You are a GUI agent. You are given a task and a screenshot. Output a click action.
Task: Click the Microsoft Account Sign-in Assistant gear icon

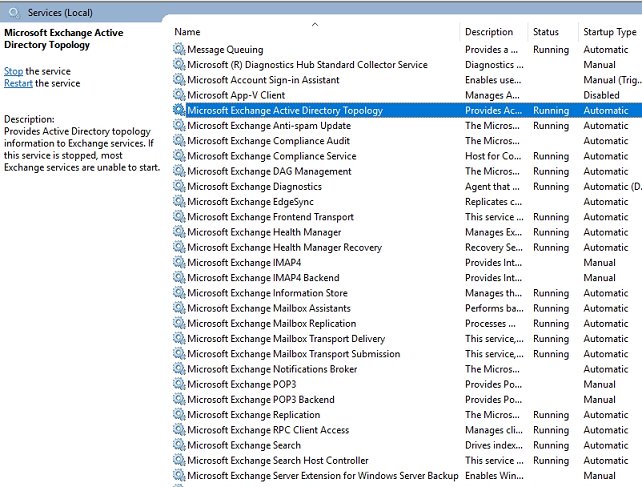[179, 79]
